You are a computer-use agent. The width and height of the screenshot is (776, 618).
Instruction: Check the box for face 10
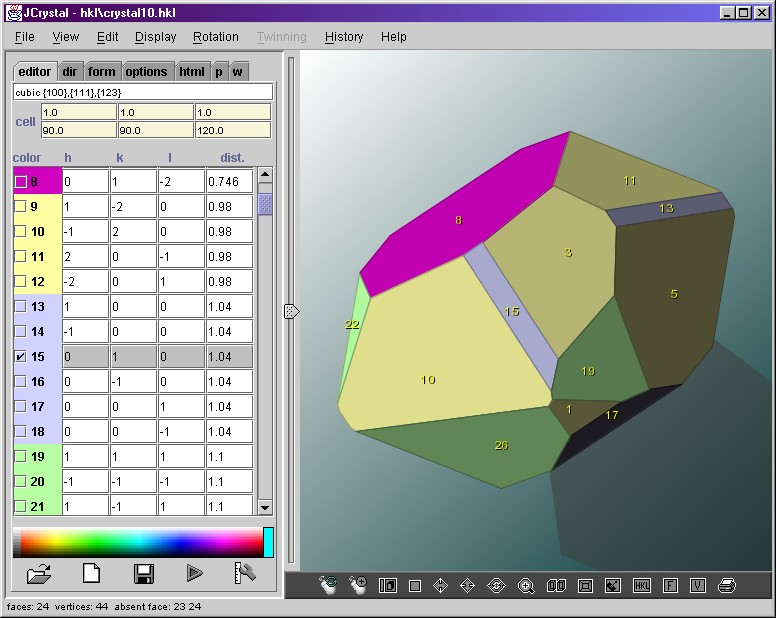tap(21, 232)
